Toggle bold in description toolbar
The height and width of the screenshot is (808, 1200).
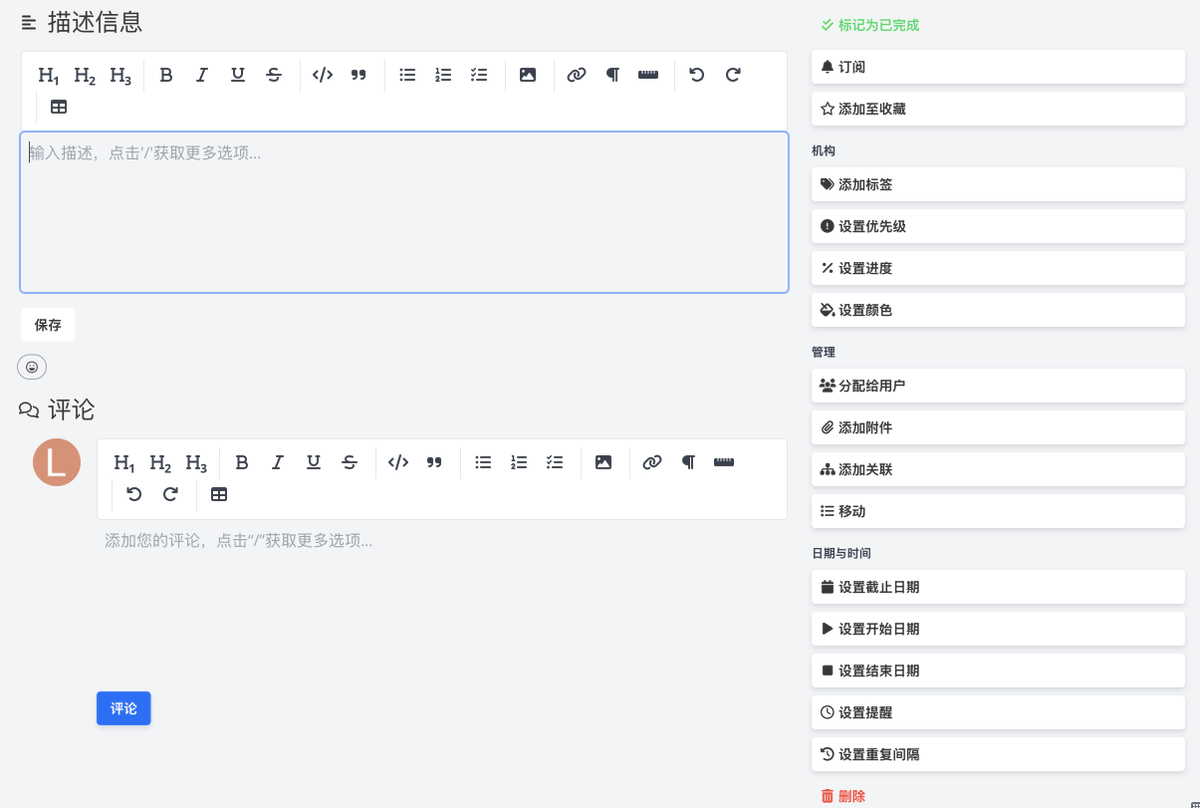pos(166,75)
